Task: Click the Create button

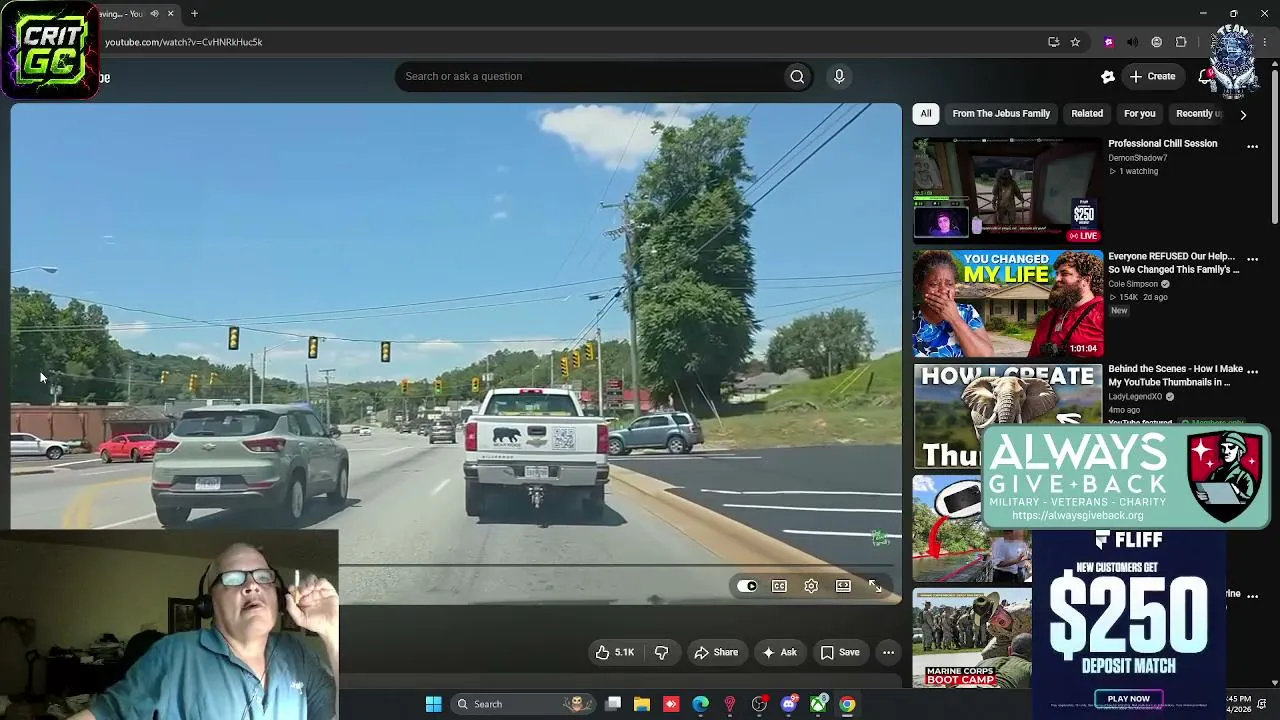Action: [1152, 76]
